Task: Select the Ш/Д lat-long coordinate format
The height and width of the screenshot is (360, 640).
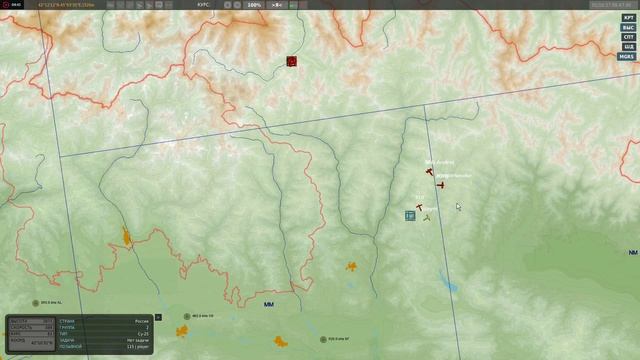Action: pos(629,47)
